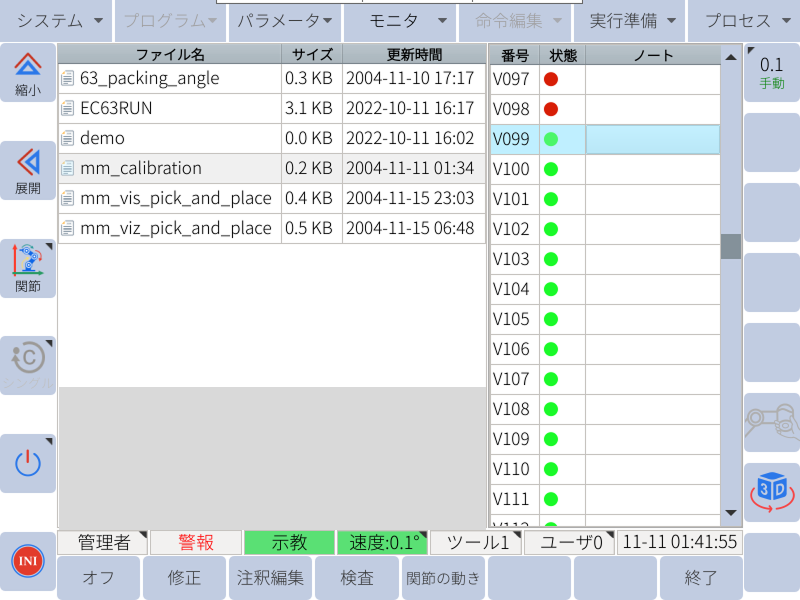Open the ユーザ0 user coordinate selector
Screen dimensions: 800x600
569,542
